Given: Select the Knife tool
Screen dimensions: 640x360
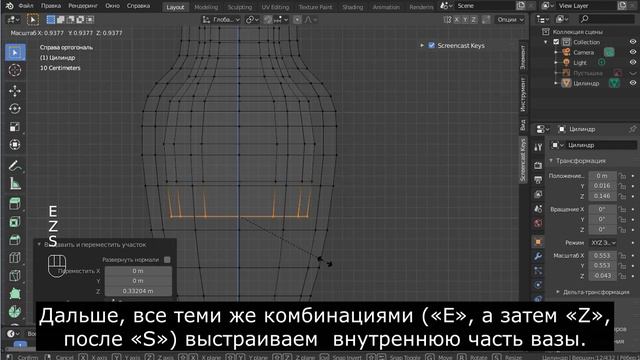Looking at the screenshot, I should tap(15, 276).
